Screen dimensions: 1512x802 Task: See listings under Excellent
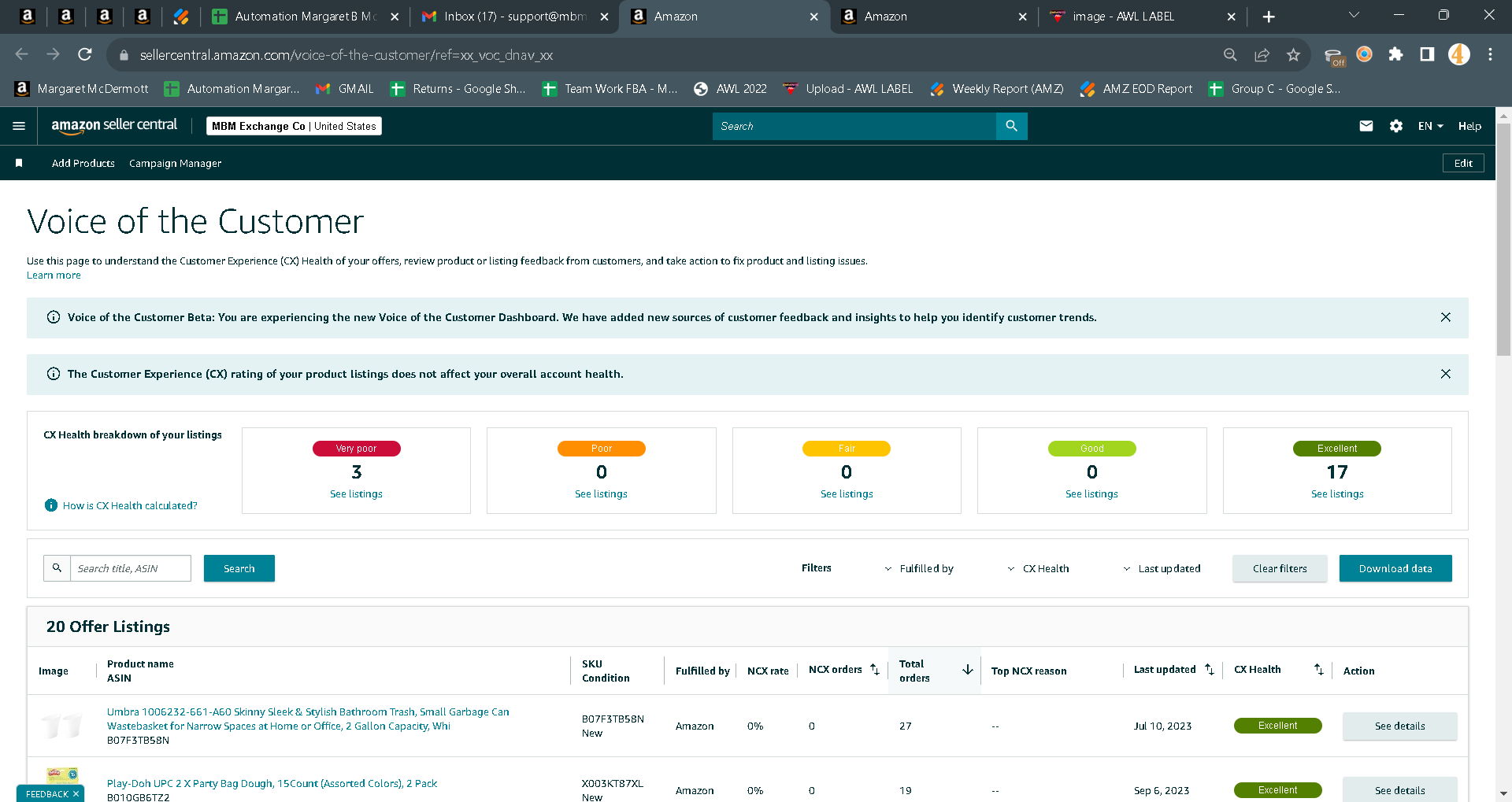[x=1337, y=494]
